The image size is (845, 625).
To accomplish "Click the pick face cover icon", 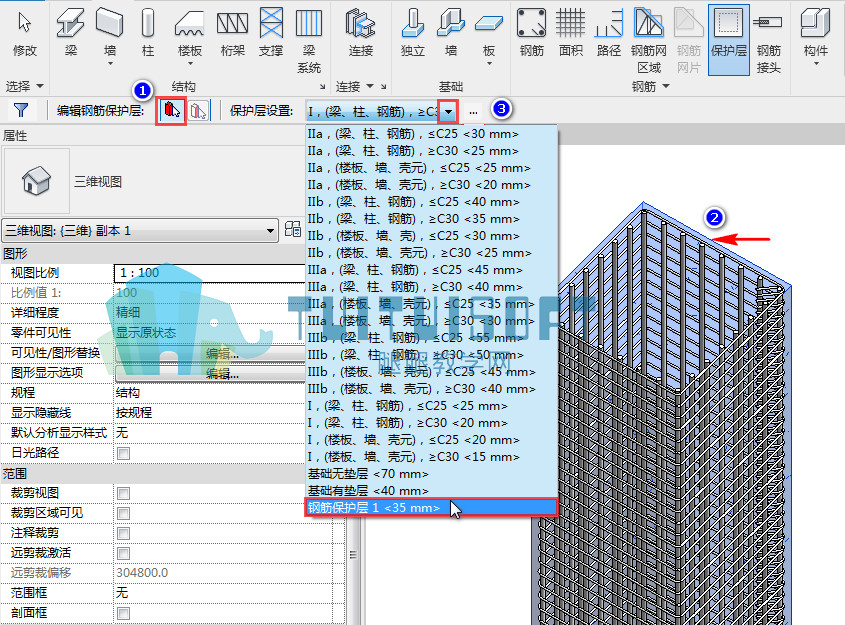I will (x=198, y=111).
